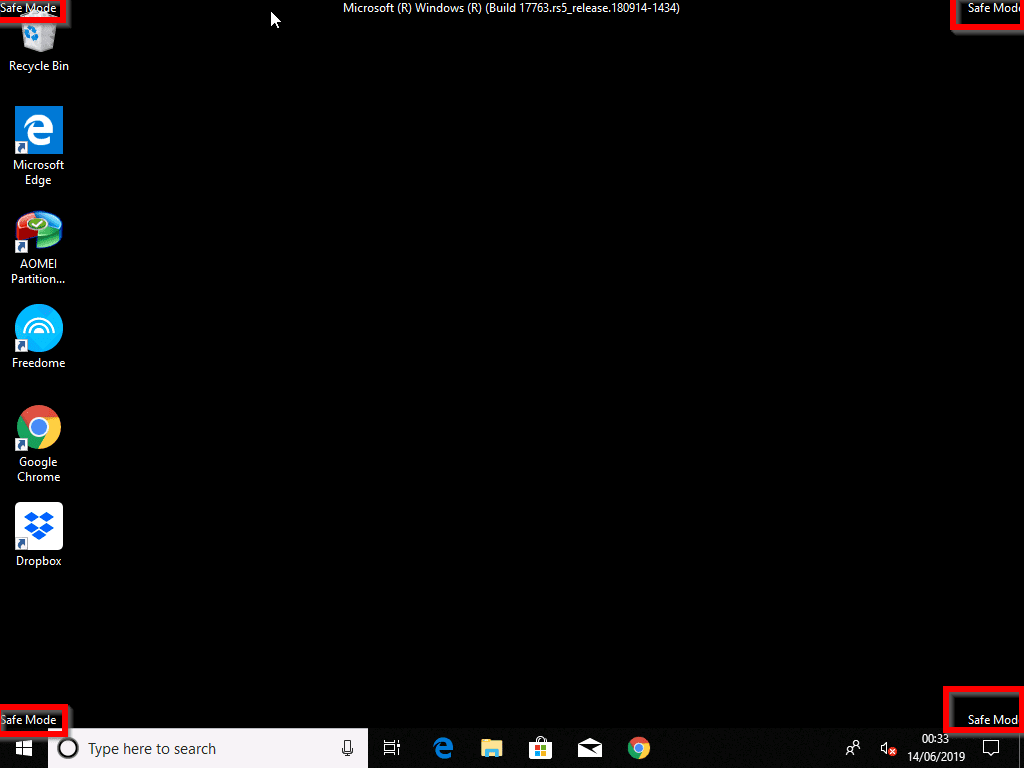Open the People tray icon
The width and height of the screenshot is (1024, 768).
pyautogui.click(x=853, y=748)
